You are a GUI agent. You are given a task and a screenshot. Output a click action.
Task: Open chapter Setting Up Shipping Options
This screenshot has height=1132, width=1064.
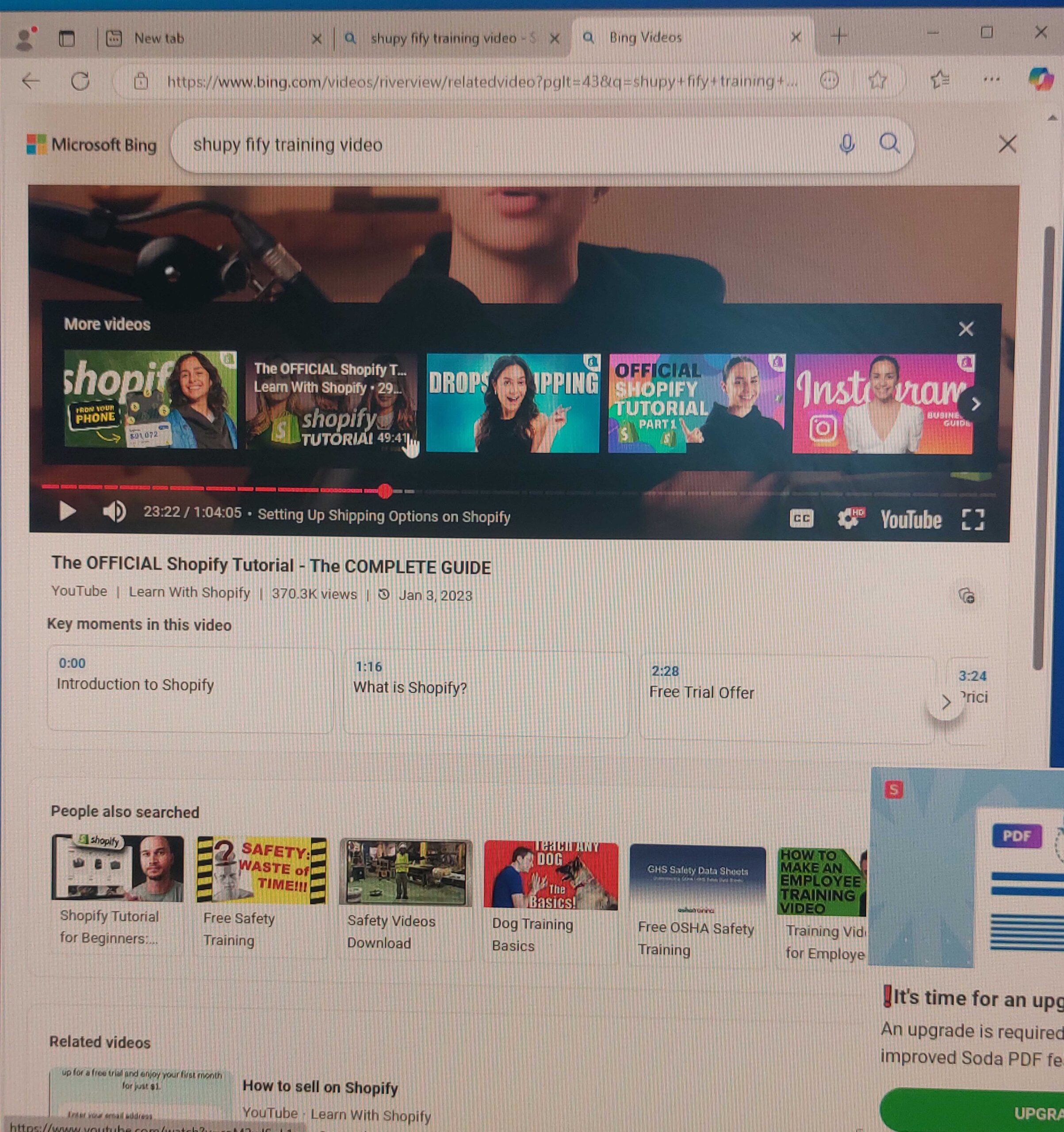click(x=383, y=516)
